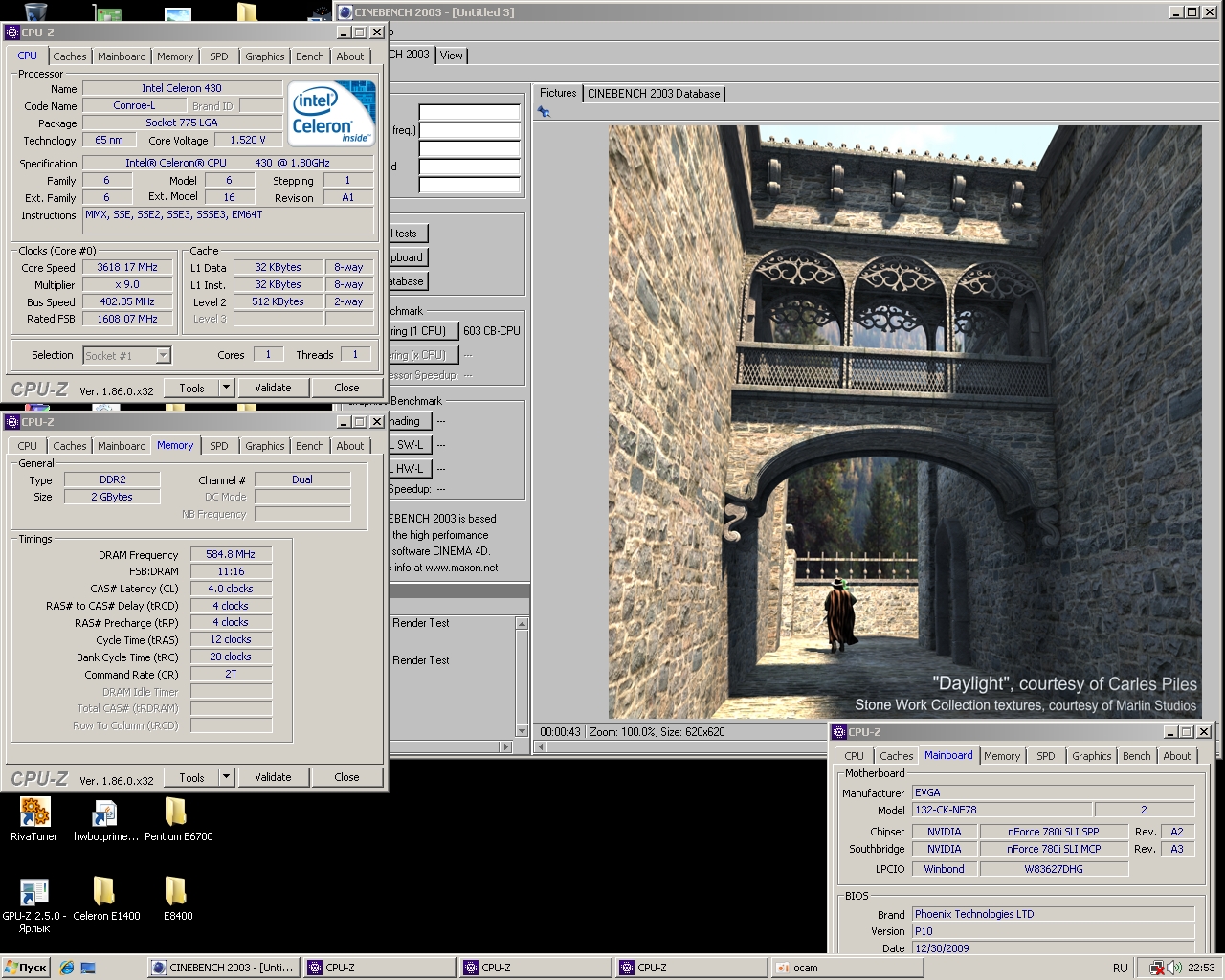Viewport: 1225px width, 980px height.
Task: Click the 603 CB-CPU score text
Action: click(492, 331)
